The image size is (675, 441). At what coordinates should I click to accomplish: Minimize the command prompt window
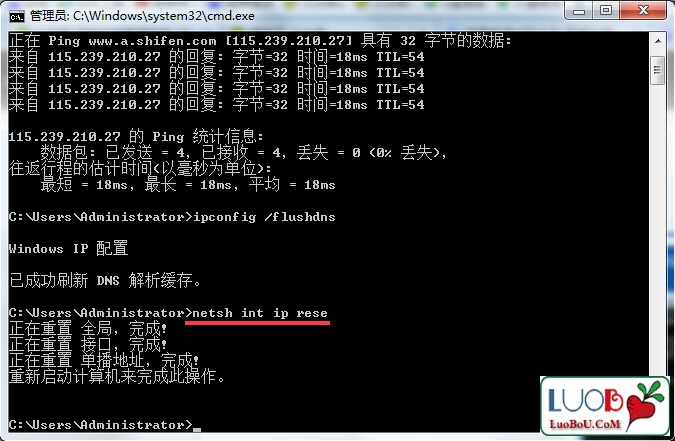click(579, 10)
